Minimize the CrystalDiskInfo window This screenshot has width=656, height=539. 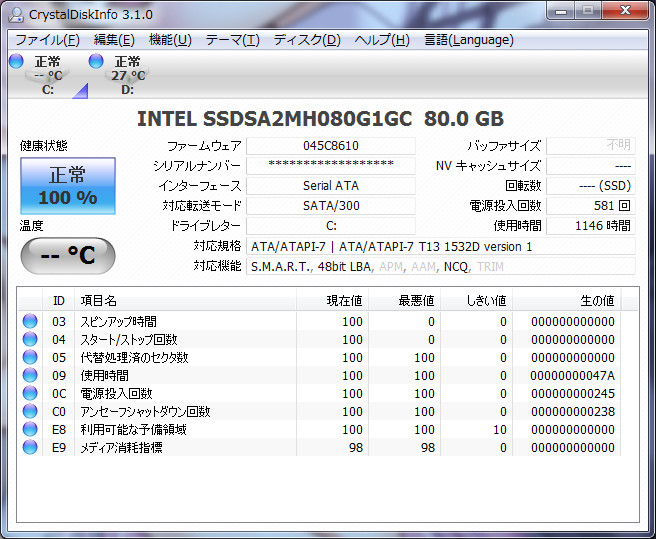click(560, 10)
